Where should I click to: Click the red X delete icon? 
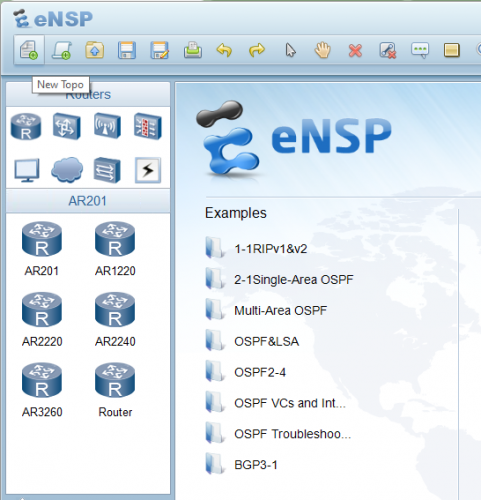[x=355, y=51]
